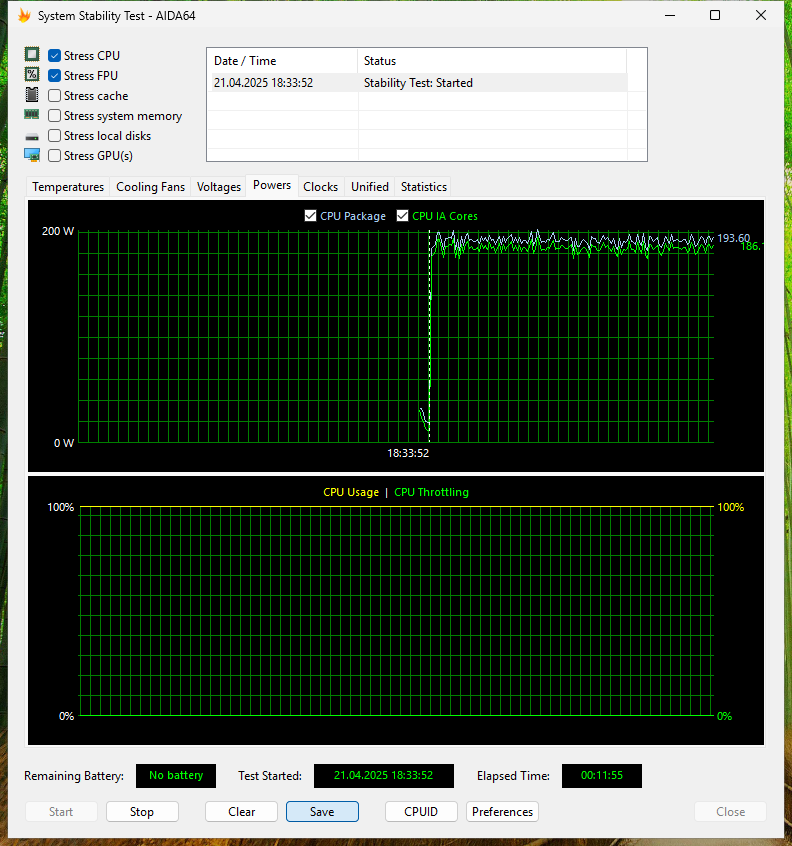The width and height of the screenshot is (792, 846).
Task: Enable the Stress GPU(s) checkbox
Action: 54,155
